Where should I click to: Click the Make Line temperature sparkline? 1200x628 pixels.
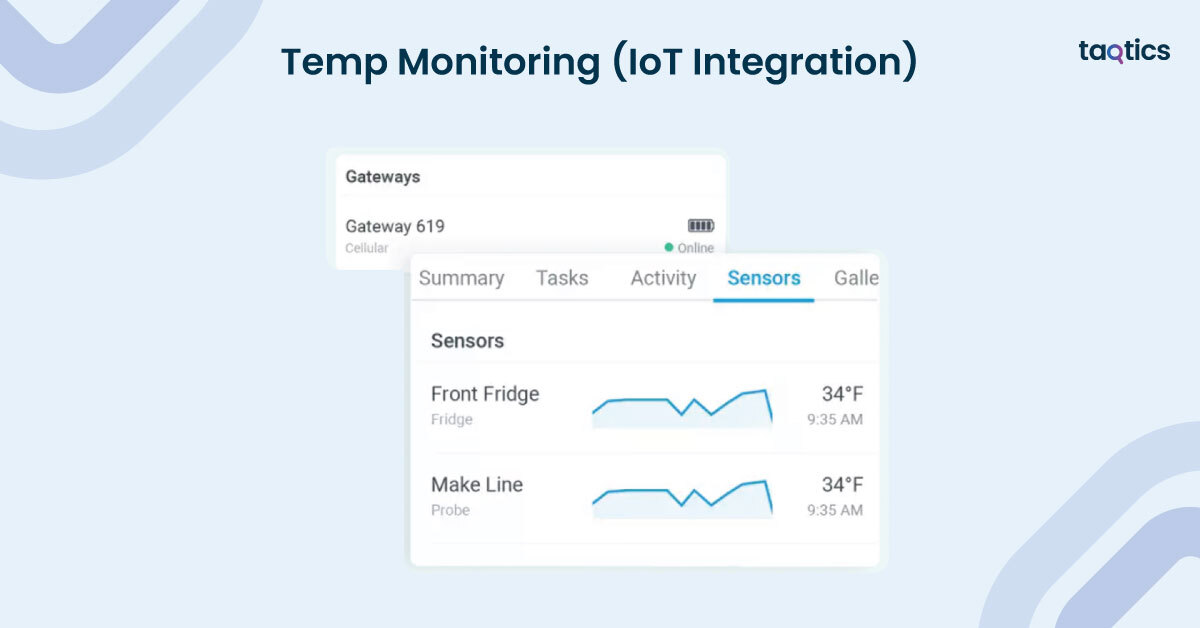[682, 496]
